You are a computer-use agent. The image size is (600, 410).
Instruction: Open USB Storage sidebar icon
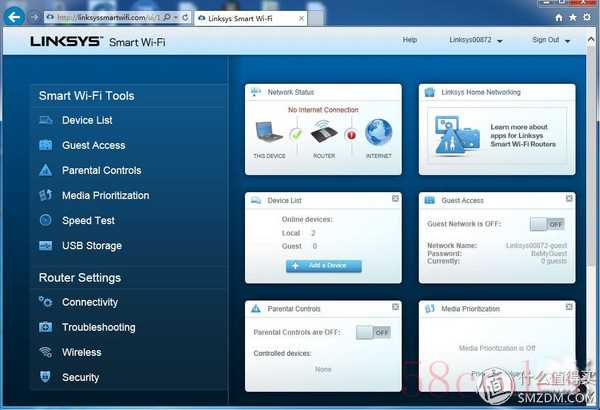pyautogui.click(x=45, y=246)
